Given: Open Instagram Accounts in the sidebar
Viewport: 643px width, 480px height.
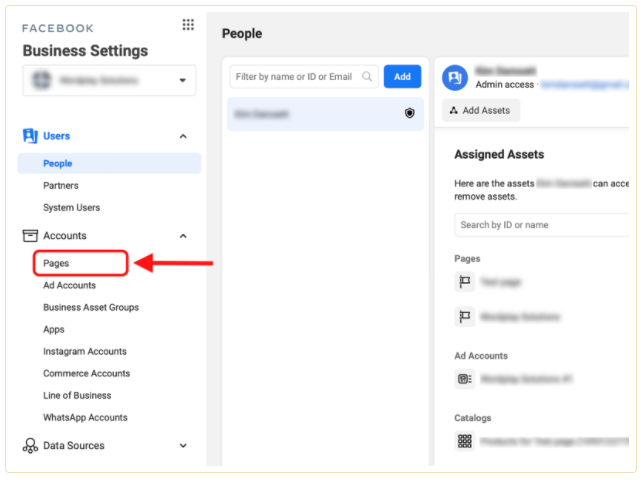Looking at the screenshot, I should [x=84, y=351].
